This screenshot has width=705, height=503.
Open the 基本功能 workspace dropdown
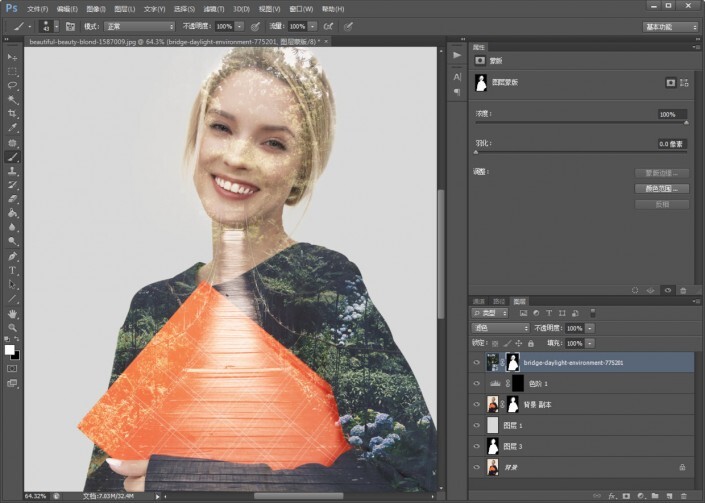click(671, 26)
